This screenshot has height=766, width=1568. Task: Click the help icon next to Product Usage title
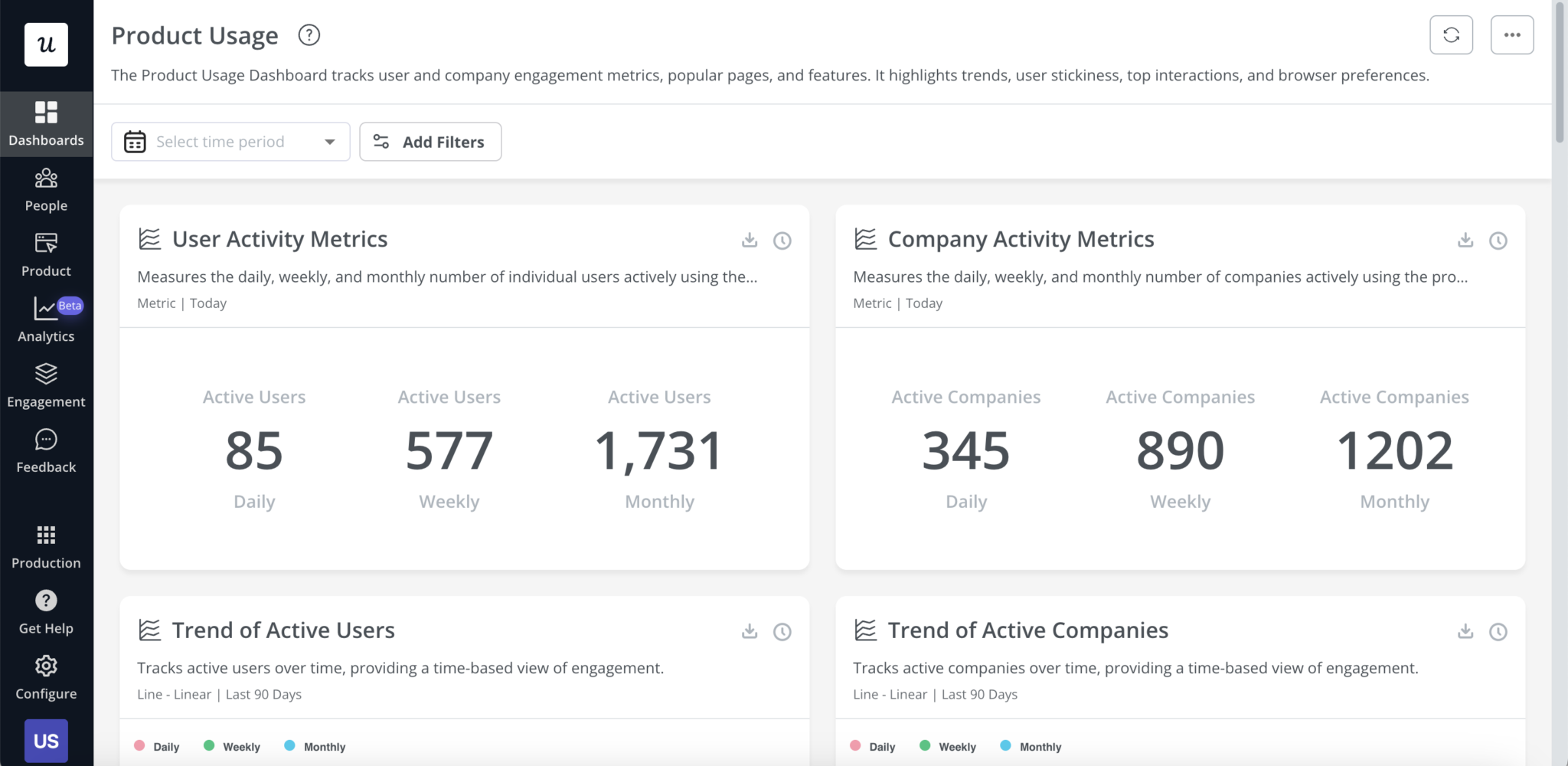[x=309, y=34]
